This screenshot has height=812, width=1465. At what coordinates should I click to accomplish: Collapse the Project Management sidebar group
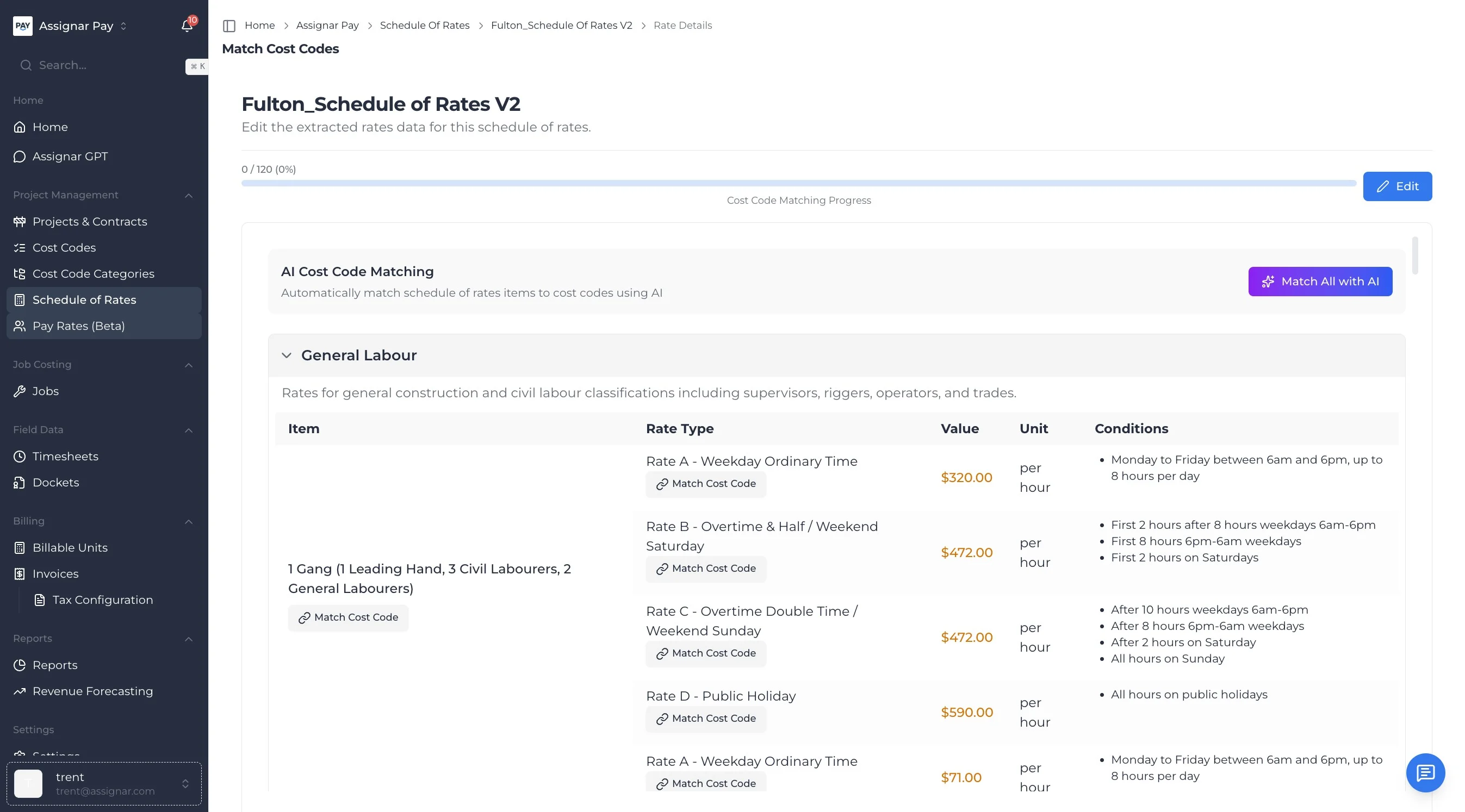click(x=189, y=196)
